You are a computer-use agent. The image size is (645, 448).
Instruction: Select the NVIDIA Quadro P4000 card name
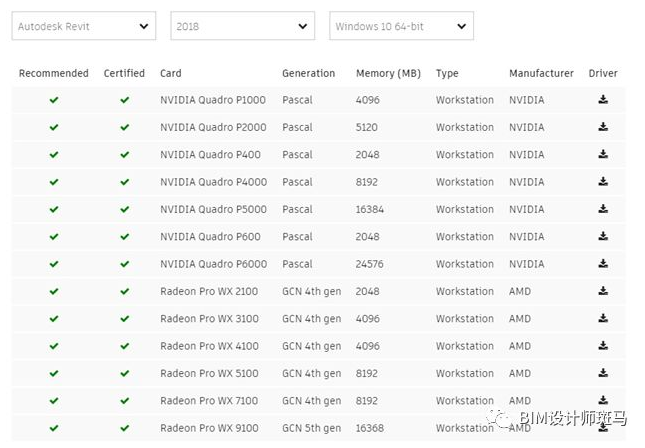(211, 182)
